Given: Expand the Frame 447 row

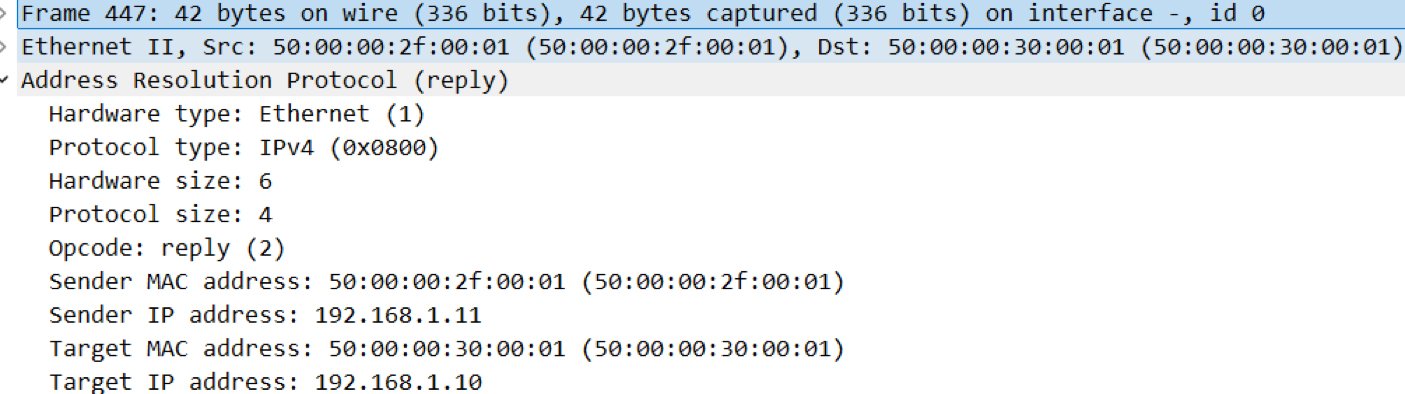Looking at the screenshot, I should coord(6,16).
